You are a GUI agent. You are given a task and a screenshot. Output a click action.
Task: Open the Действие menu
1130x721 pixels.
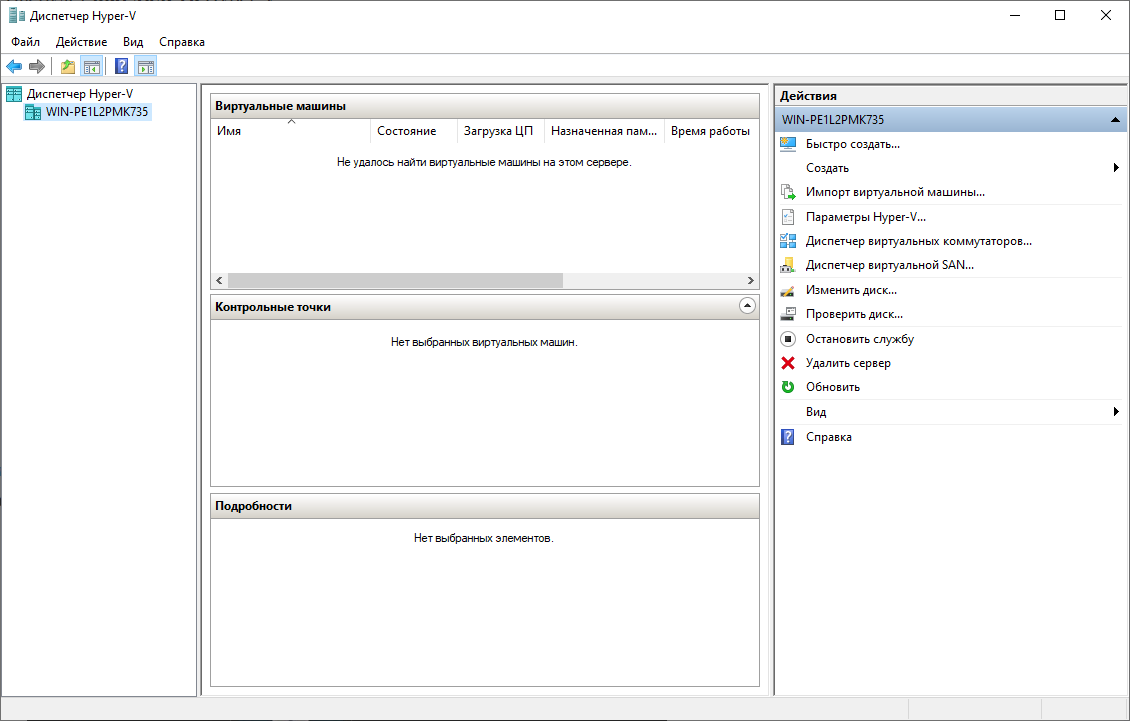click(x=81, y=42)
